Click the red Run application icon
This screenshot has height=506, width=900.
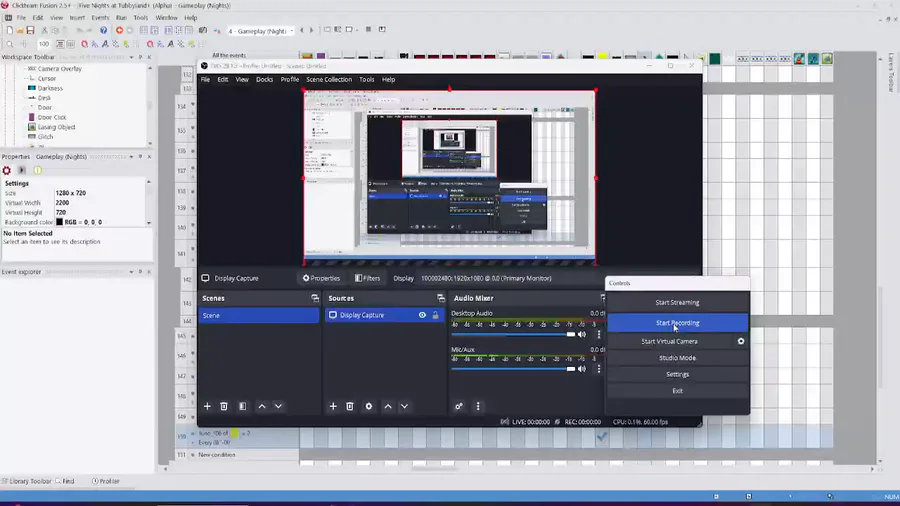(x=119, y=30)
